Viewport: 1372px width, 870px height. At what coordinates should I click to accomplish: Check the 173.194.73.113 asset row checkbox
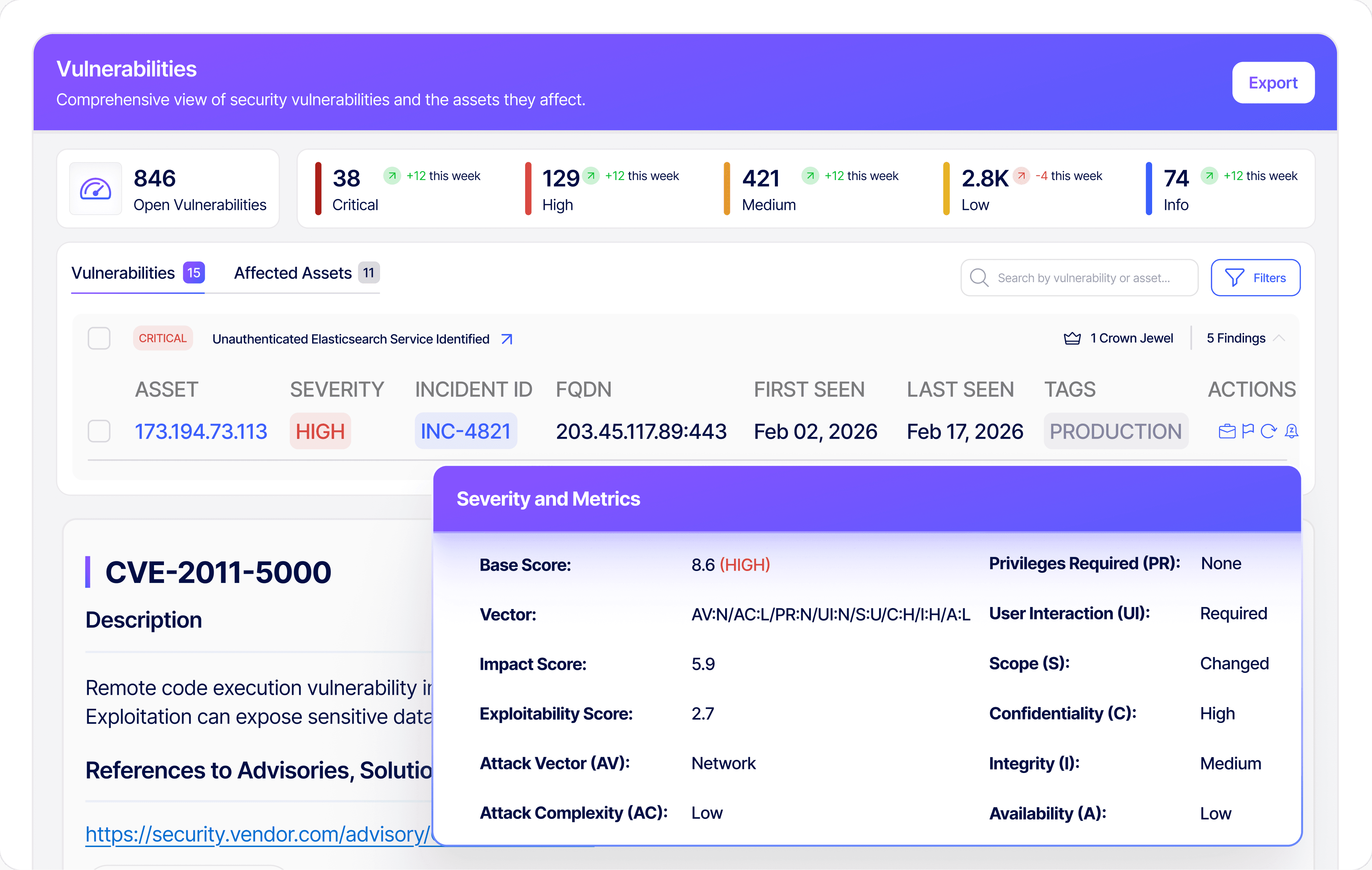pos(99,431)
